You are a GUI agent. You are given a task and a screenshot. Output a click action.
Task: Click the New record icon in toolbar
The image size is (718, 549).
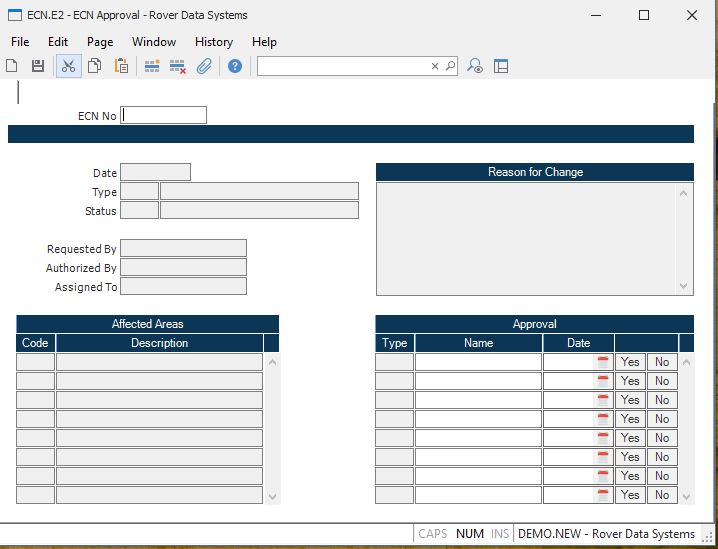[x=12, y=66]
